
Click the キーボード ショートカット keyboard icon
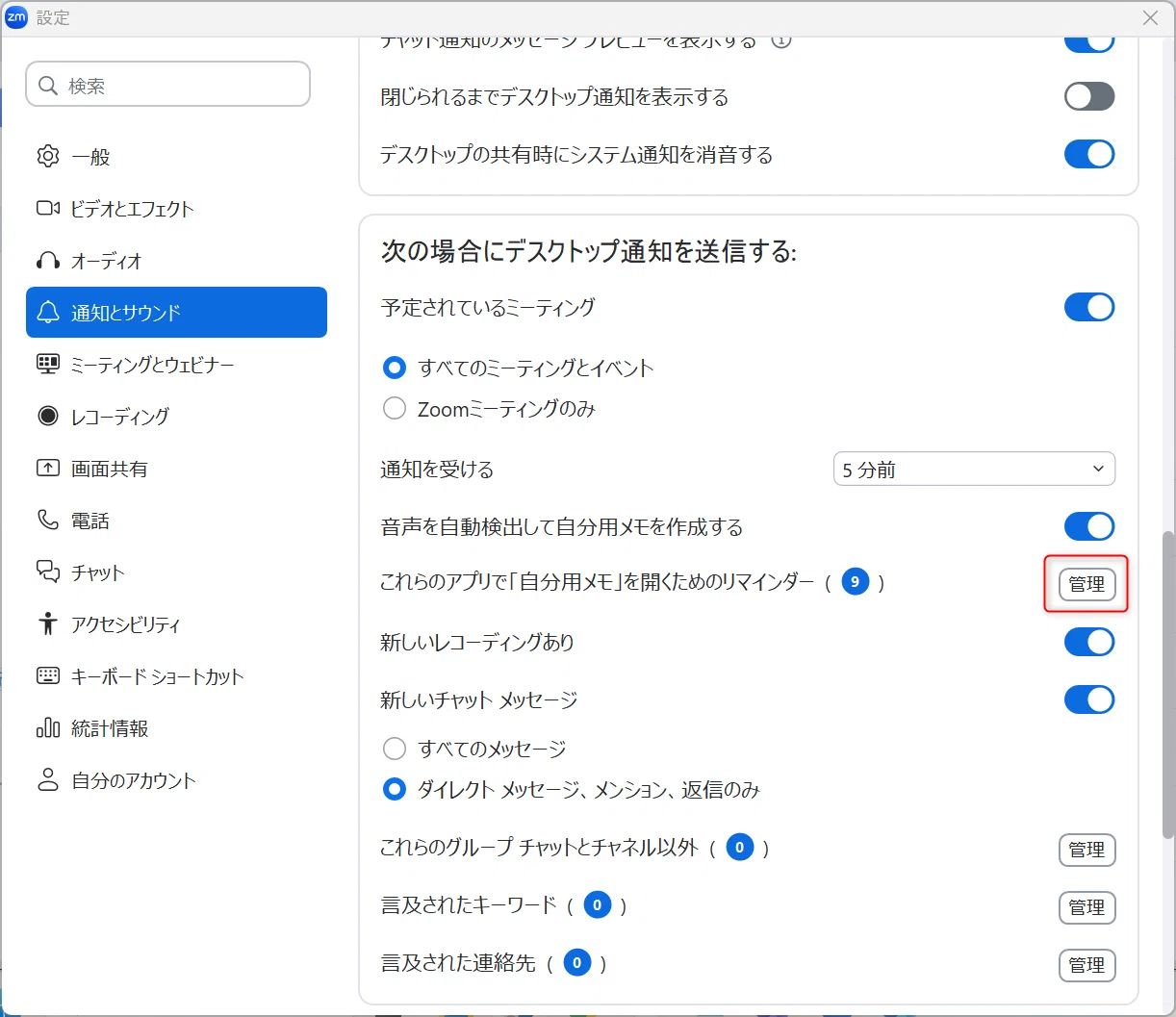[x=48, y=676]
